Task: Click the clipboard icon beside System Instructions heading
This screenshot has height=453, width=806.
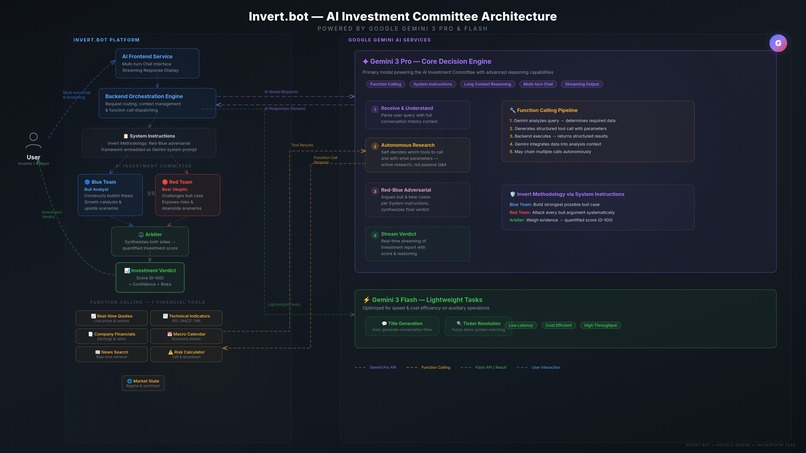Action: pyautogui.click(x=125, y=136)
